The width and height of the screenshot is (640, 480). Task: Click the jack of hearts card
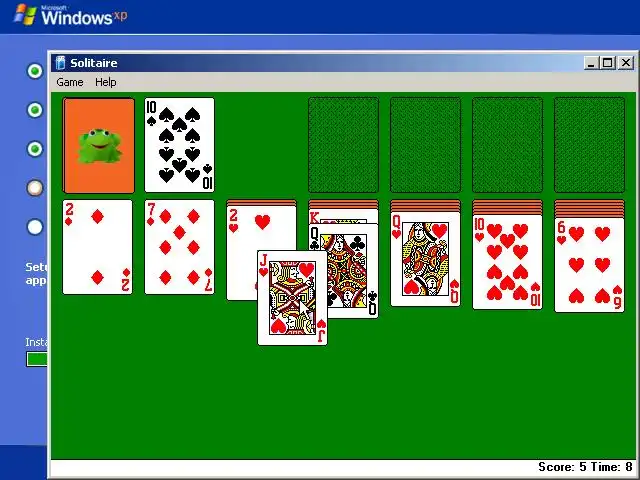292,298
